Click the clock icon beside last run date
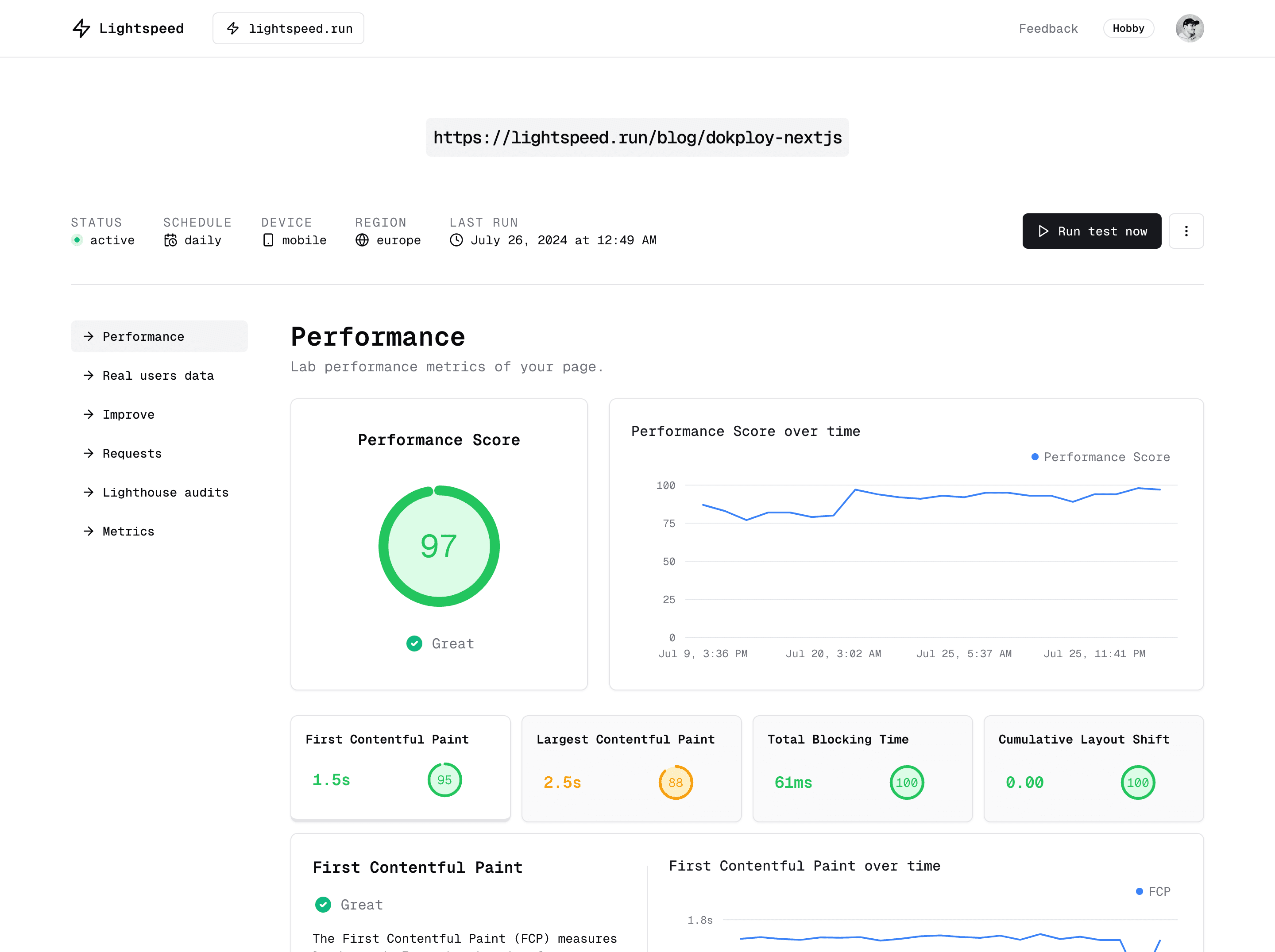 click(456, 240)
